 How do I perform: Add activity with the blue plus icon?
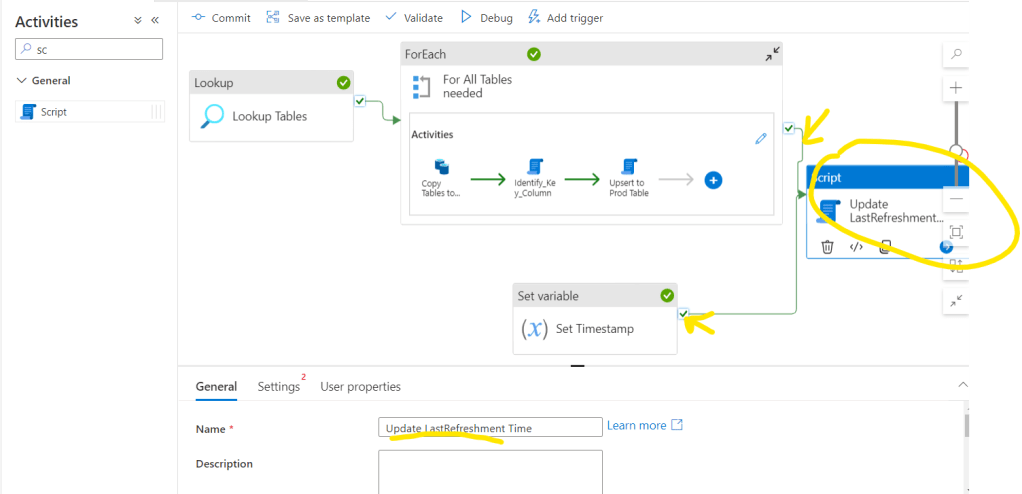point(713,180)
